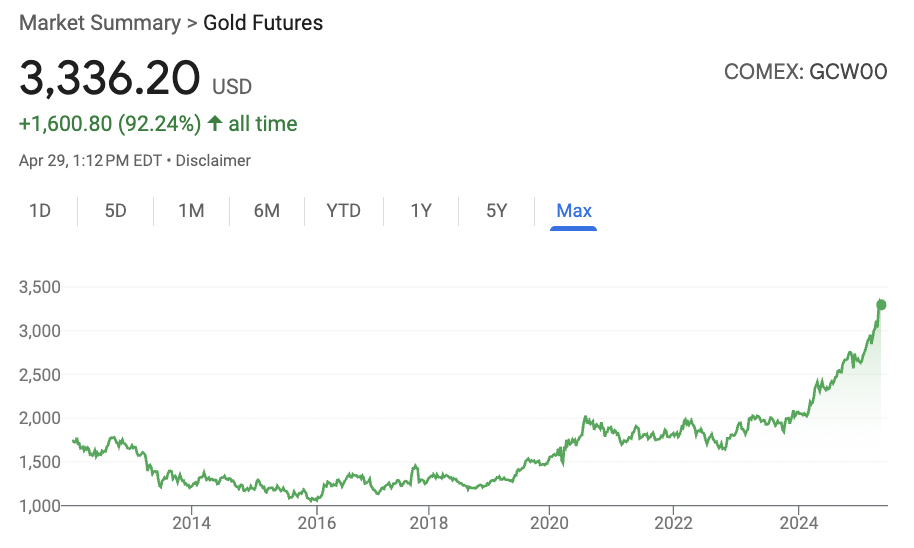Select the 1D time range tab
Image resolution: width=914 pixels, height=548 pixels.
40,210
